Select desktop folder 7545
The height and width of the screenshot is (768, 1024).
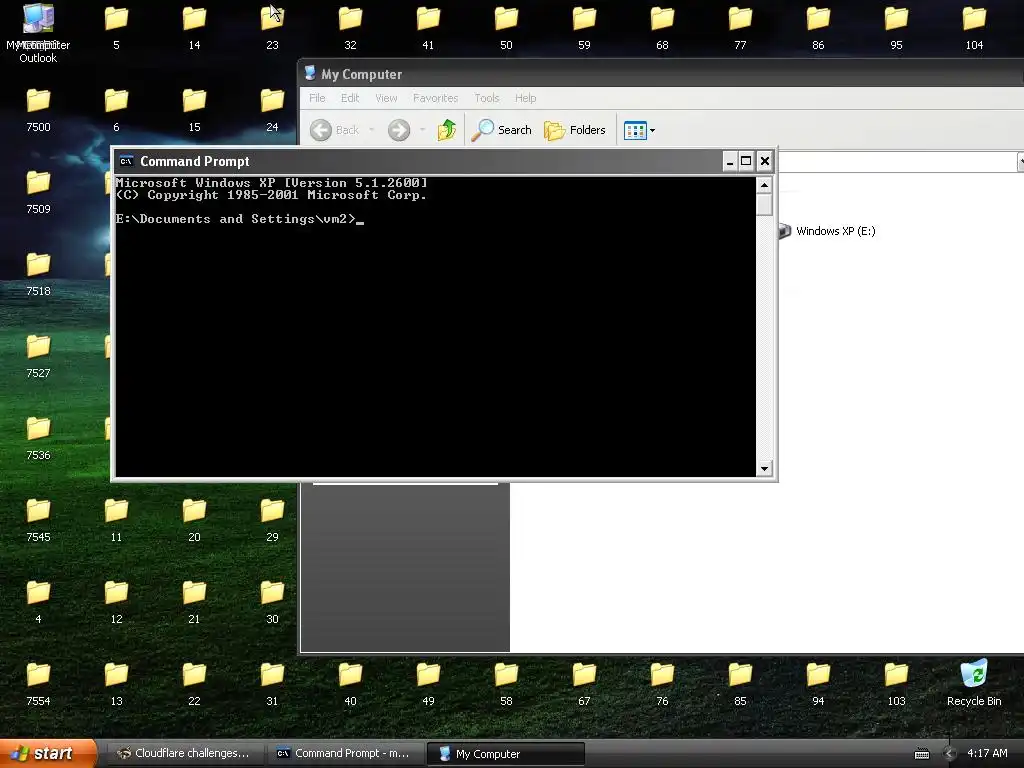pos(38,520)
